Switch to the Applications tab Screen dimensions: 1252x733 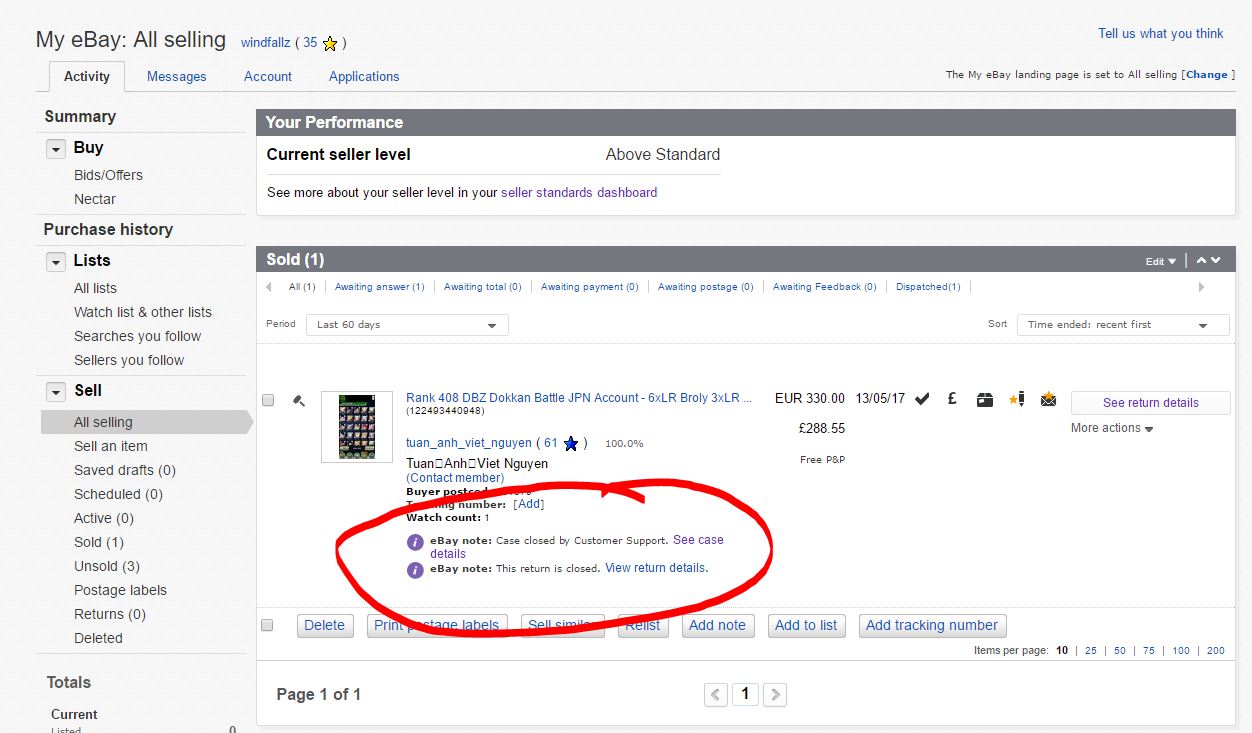pos(364,76)
